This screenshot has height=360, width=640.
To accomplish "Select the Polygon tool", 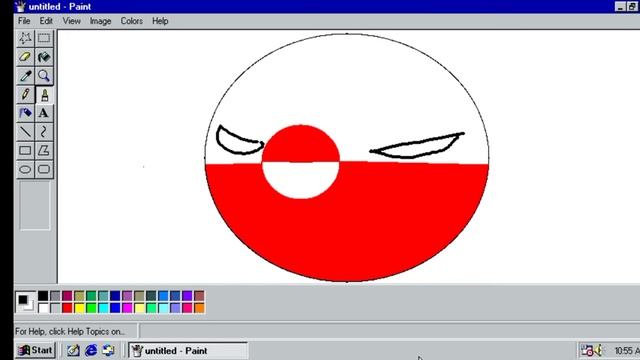I will pos(44,151).
